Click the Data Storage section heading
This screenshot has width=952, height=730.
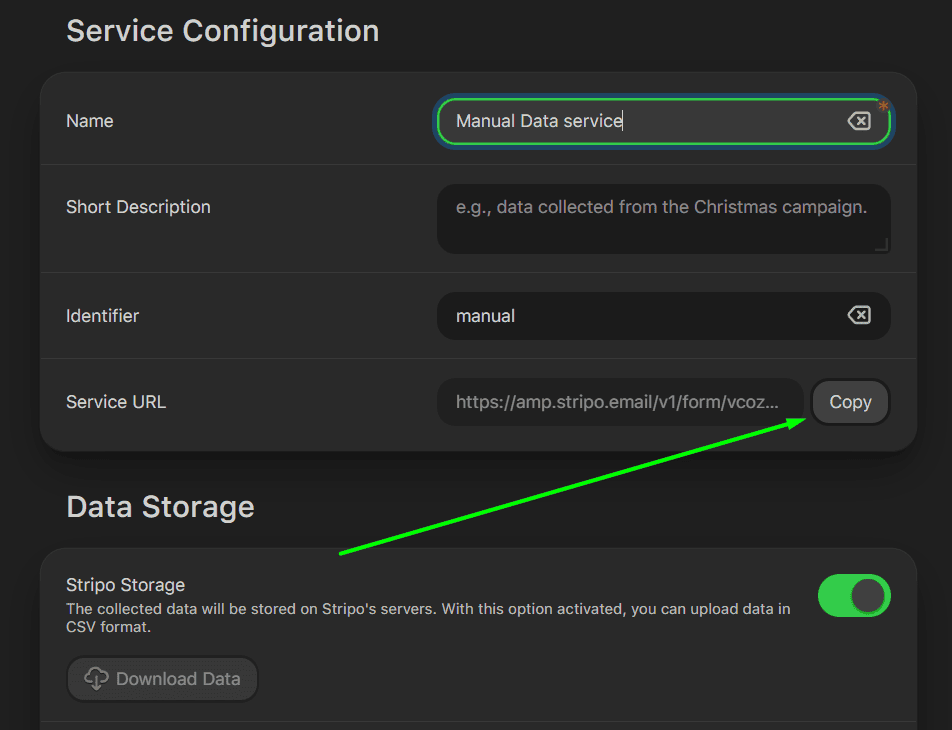click(160, 506)
